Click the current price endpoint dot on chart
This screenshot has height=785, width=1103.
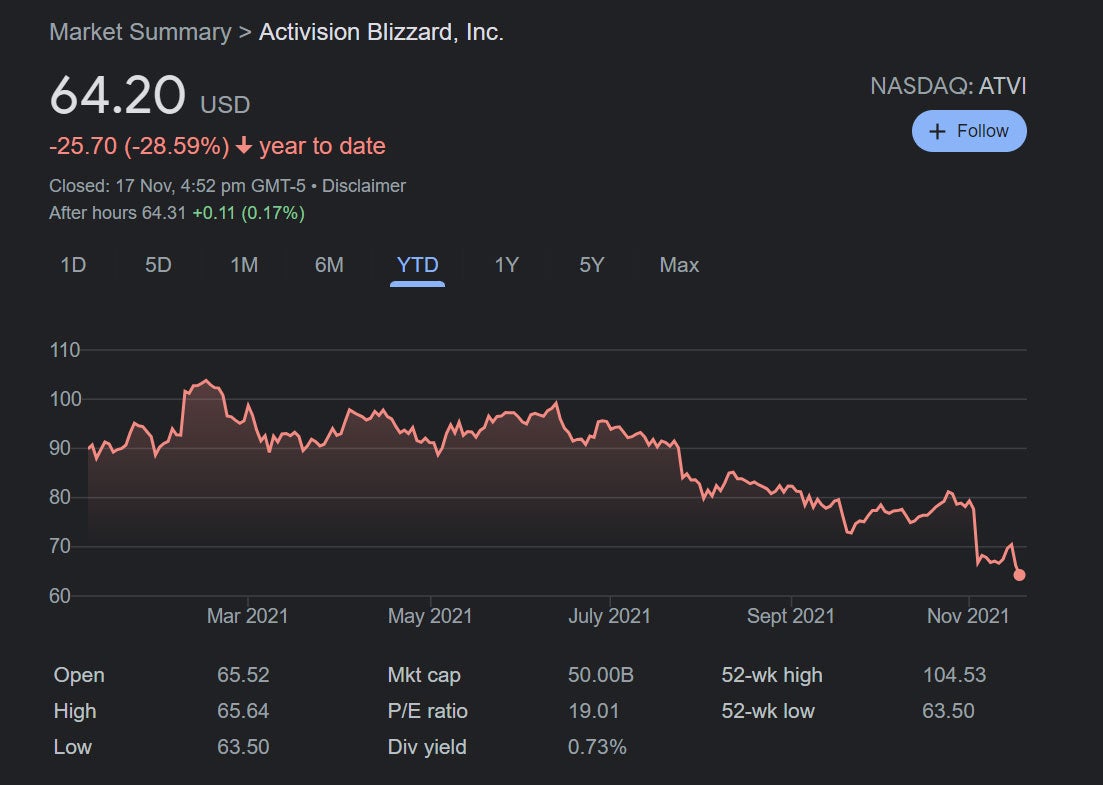tap(1019, 575)
